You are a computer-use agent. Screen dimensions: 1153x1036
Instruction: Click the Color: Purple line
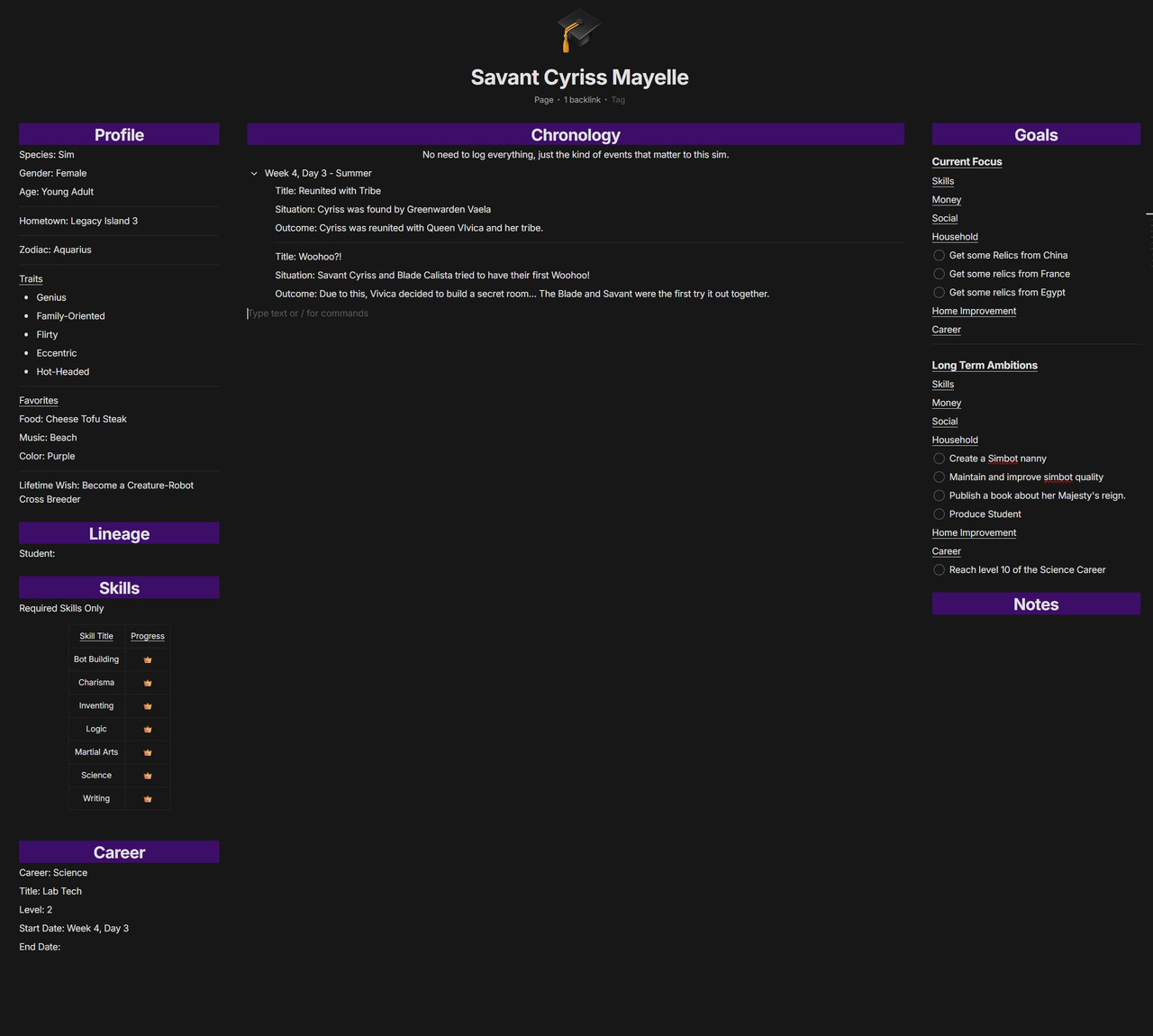tap(47, 456)
